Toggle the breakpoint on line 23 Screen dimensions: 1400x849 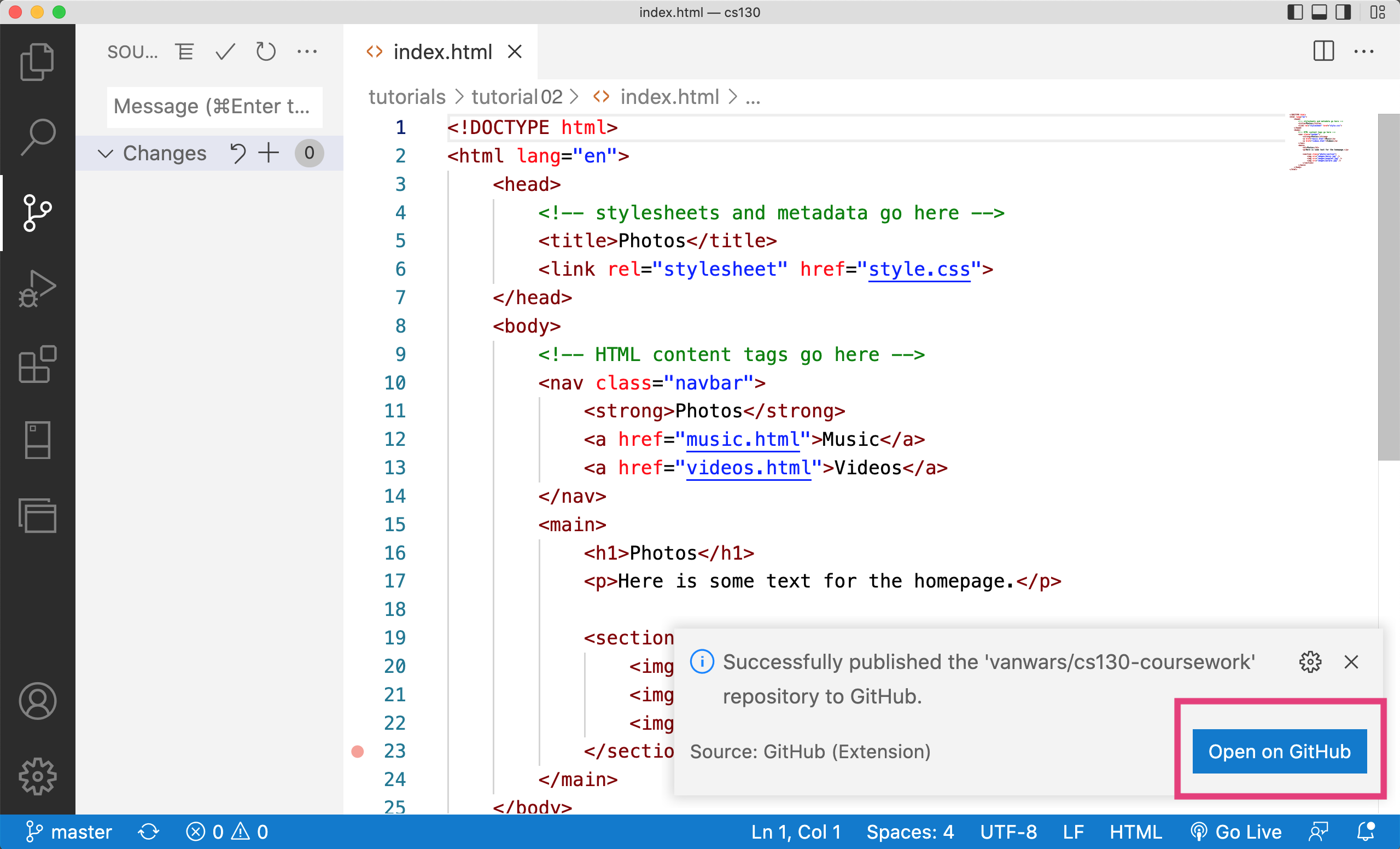tap(358, 751)
